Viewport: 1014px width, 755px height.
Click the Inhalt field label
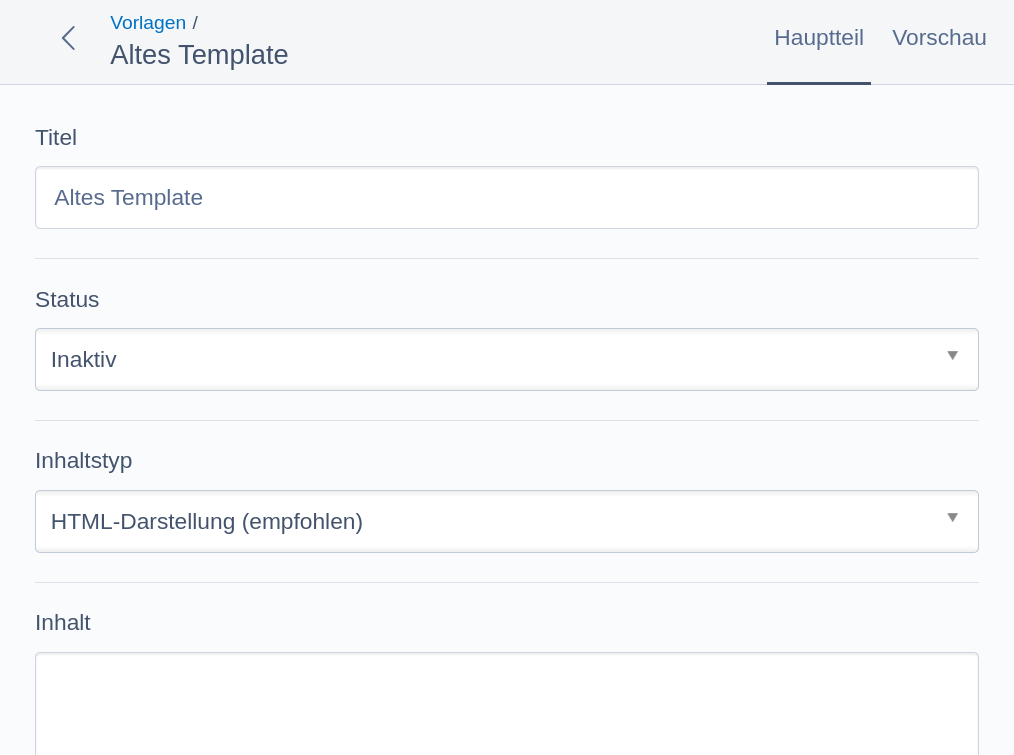pos(63,622)
